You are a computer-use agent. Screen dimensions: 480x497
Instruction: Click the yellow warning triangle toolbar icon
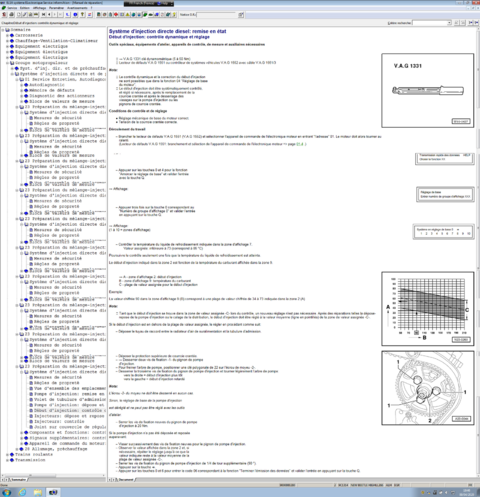[127, 15]
